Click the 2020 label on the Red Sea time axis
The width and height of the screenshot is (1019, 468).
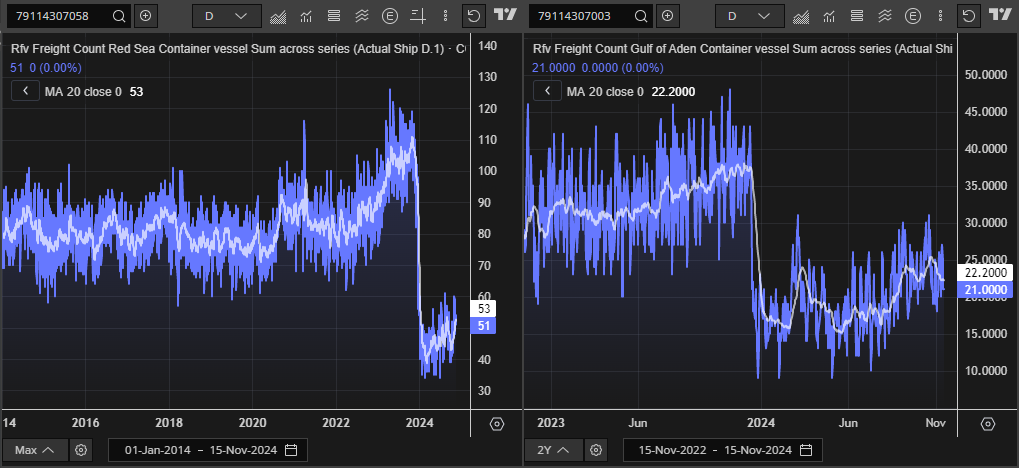252,423
